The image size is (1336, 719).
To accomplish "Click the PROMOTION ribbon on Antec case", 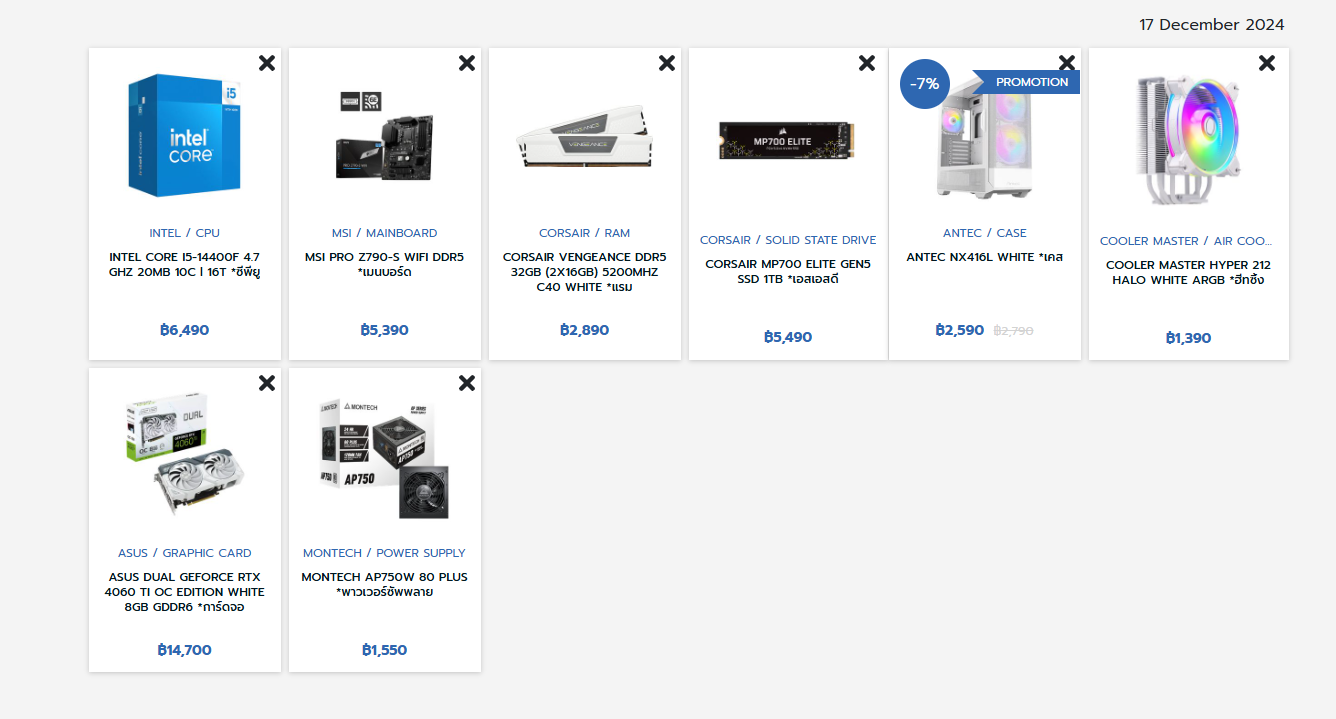I will tap(1027, 82).
